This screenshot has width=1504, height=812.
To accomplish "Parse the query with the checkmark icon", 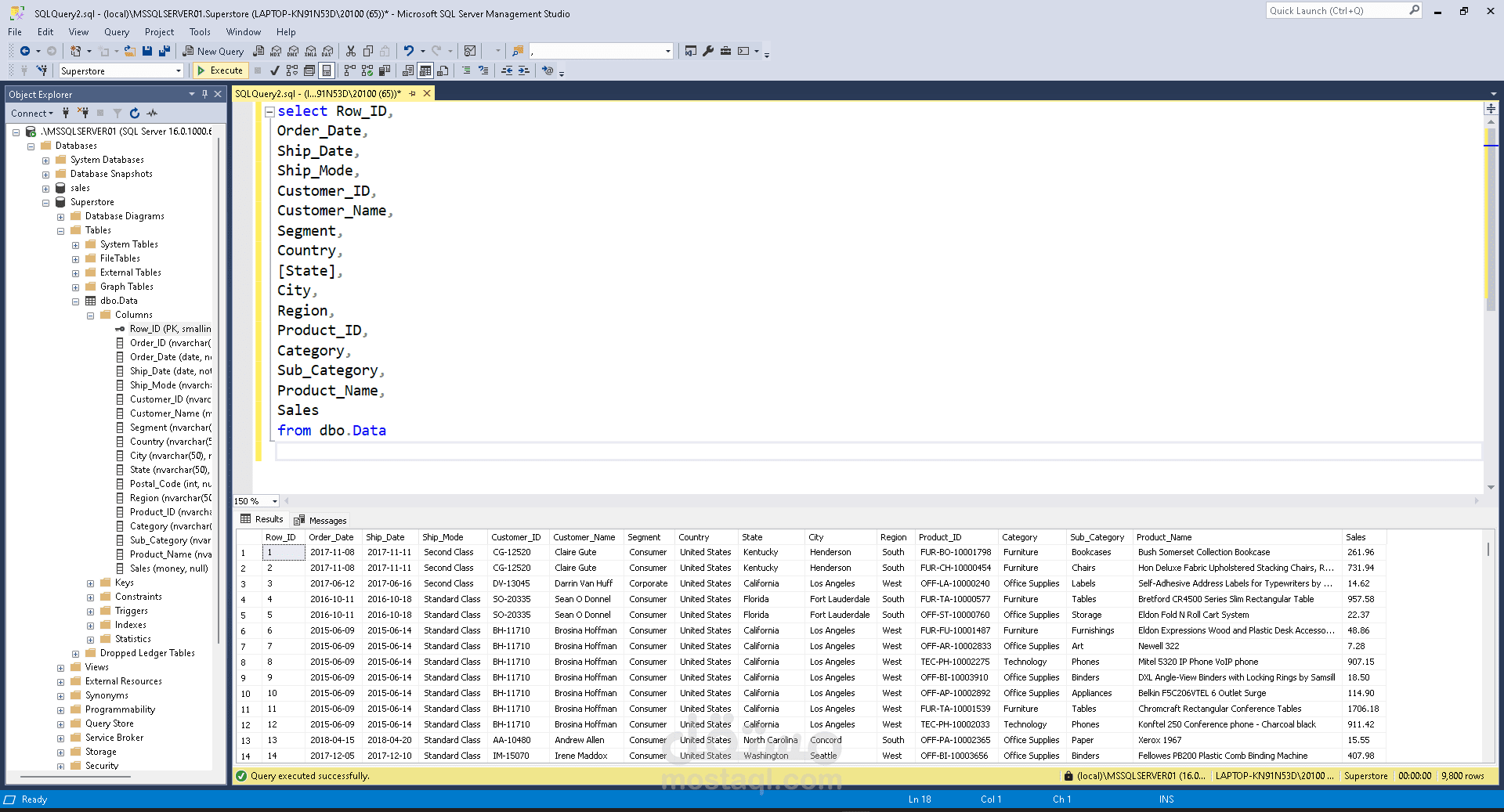I will coord(275,70).
